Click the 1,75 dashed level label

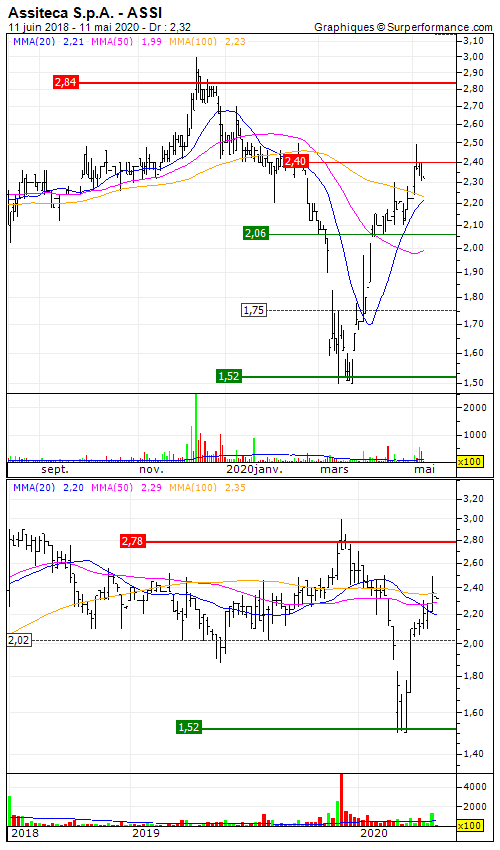point(254,310)
